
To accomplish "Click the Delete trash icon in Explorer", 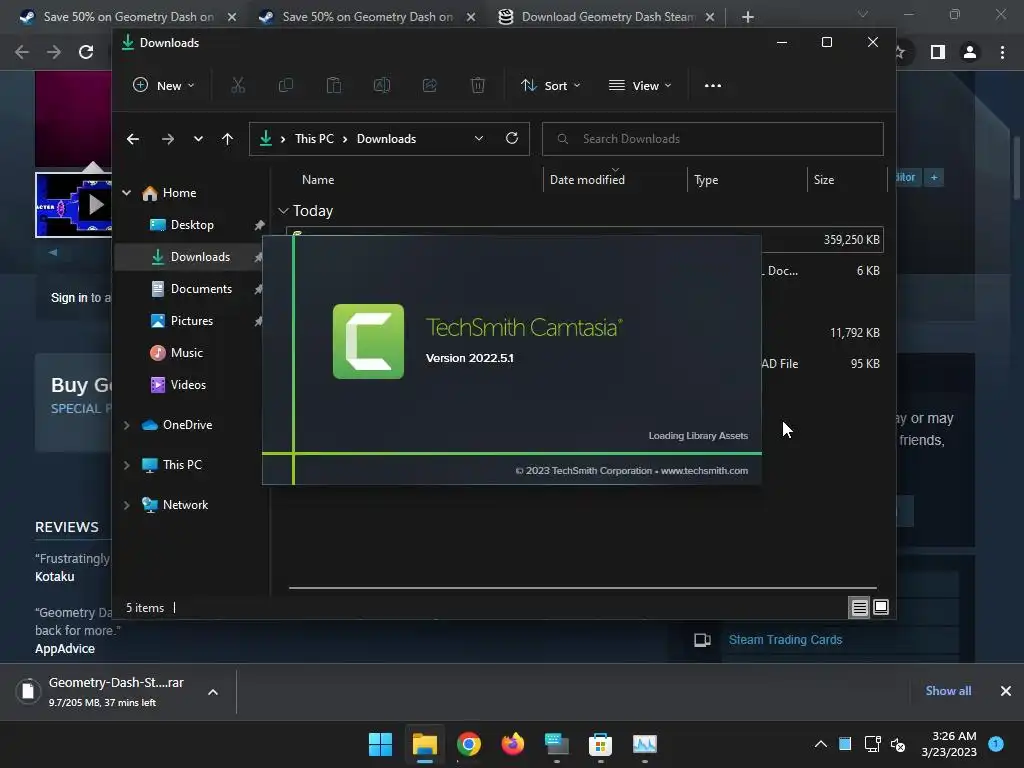I will (477, 86).
